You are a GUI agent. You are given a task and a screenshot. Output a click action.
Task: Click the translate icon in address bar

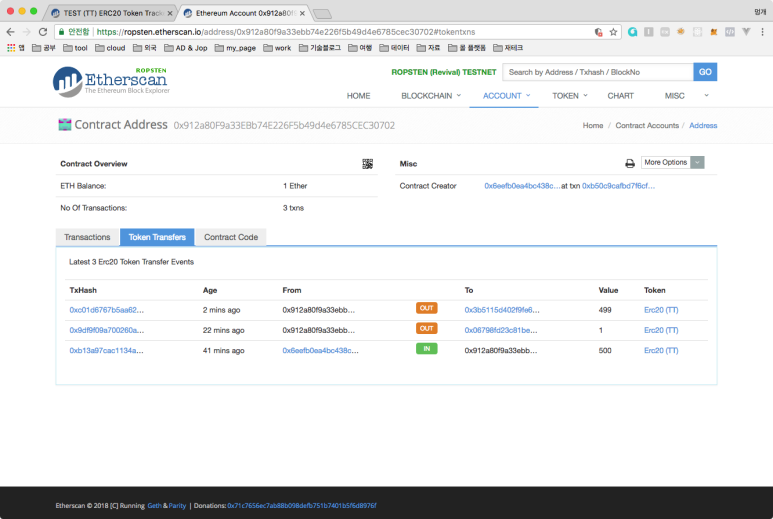(598, 32)
